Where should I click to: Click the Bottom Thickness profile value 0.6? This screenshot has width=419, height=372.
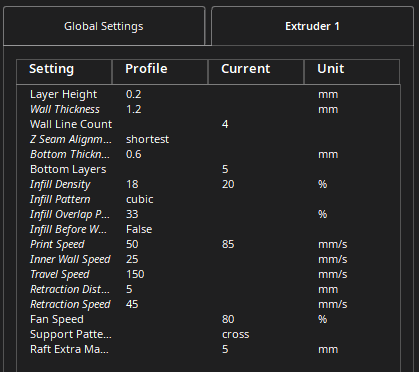click(x=134, y=154)
